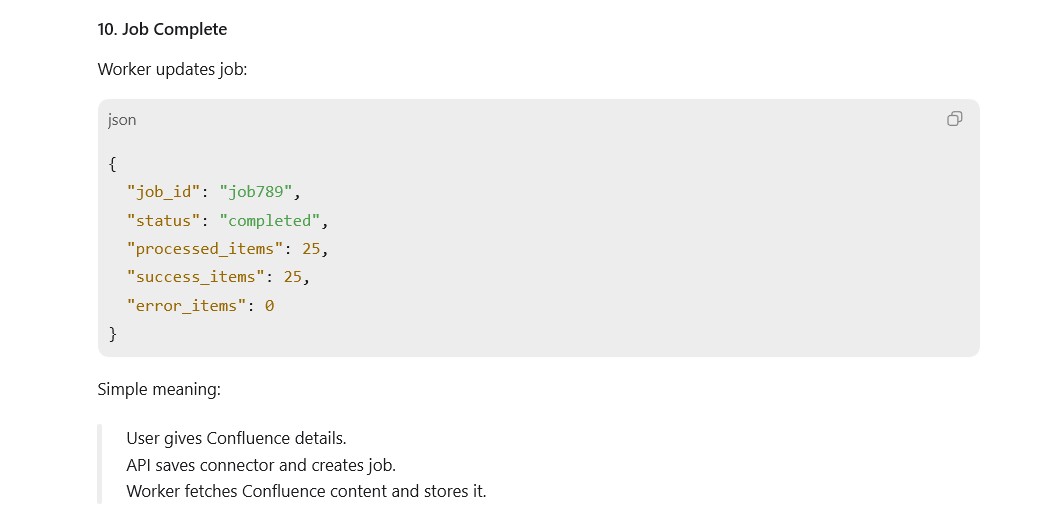Click the "error_items" key
Image resolution: width=1040 pixels, height=522 pixels.
pyautogui.click(x=186, y=306)
